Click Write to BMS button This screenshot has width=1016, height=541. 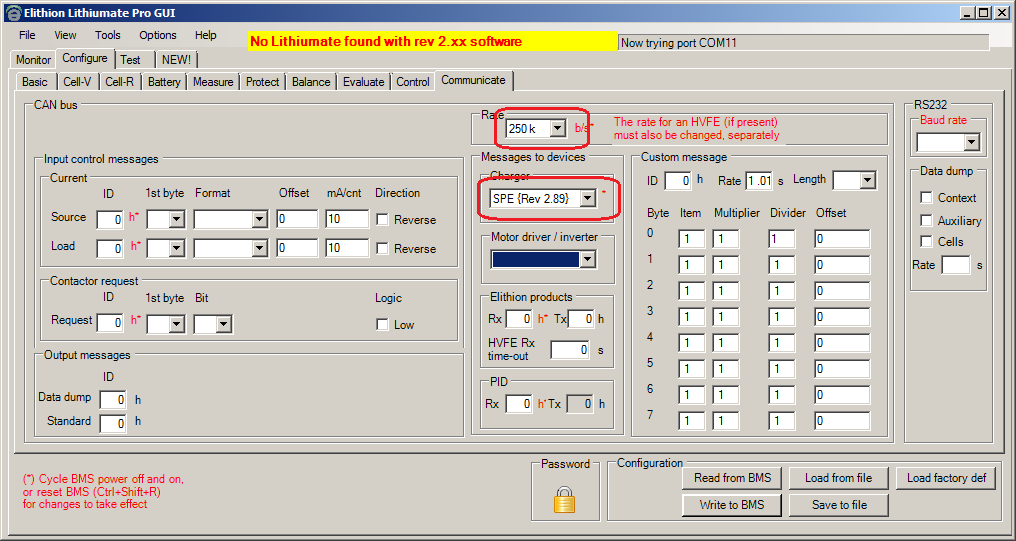(x=732, y=505)
